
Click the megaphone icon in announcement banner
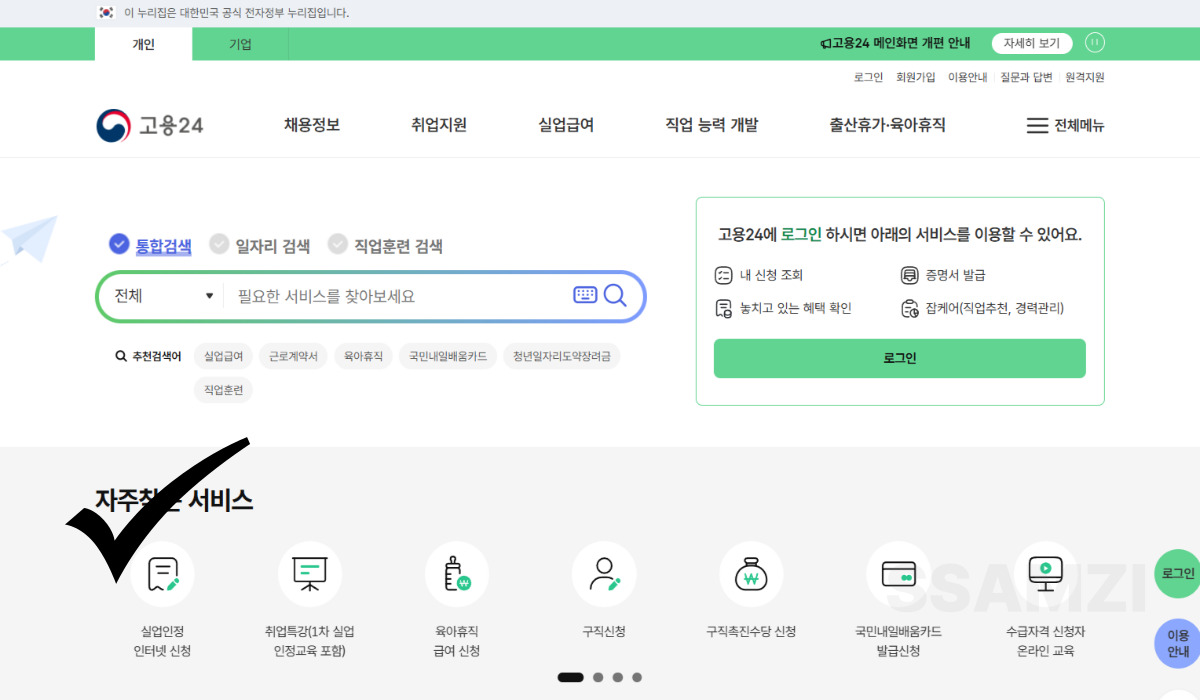(825, 44)
